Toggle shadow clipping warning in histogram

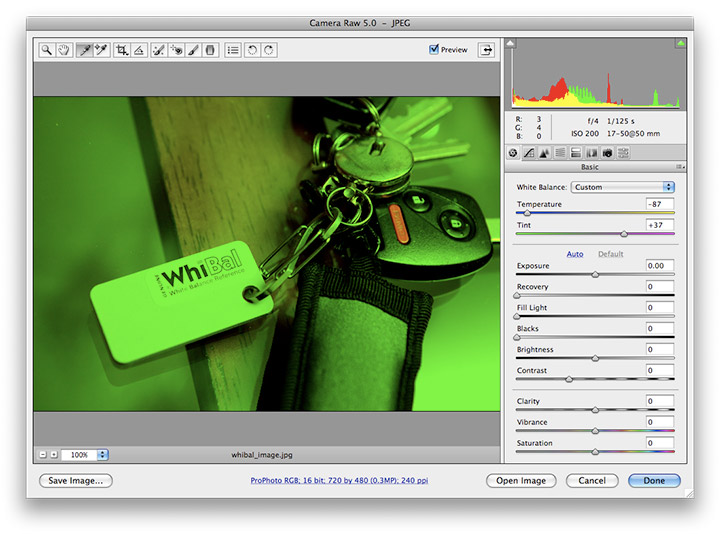510,44
